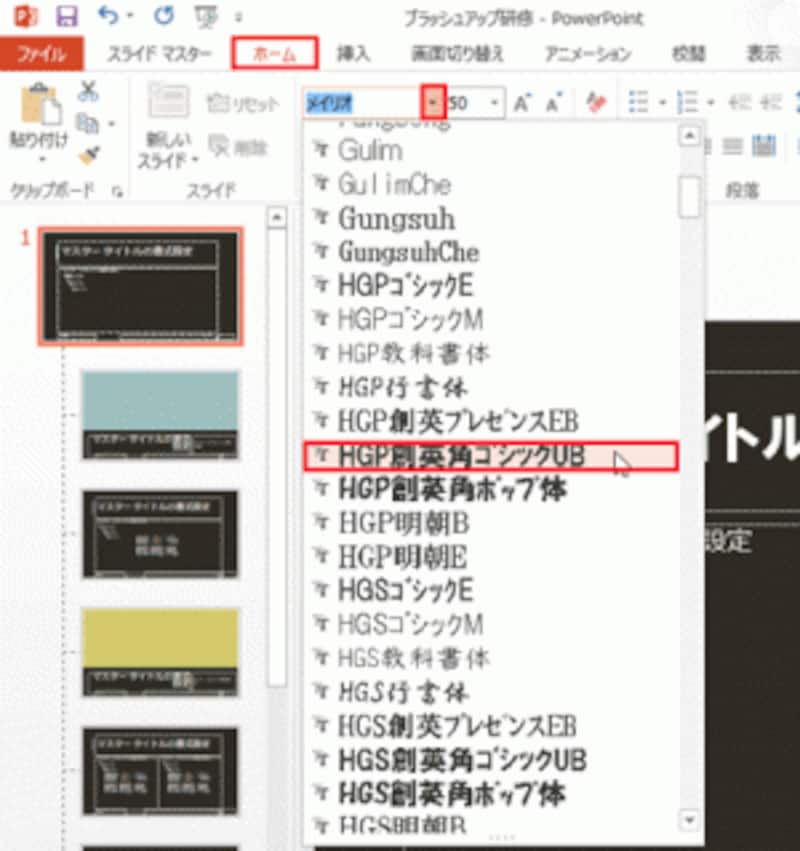
Task: Clear all formatting with eraser icon
Action: 595,103
